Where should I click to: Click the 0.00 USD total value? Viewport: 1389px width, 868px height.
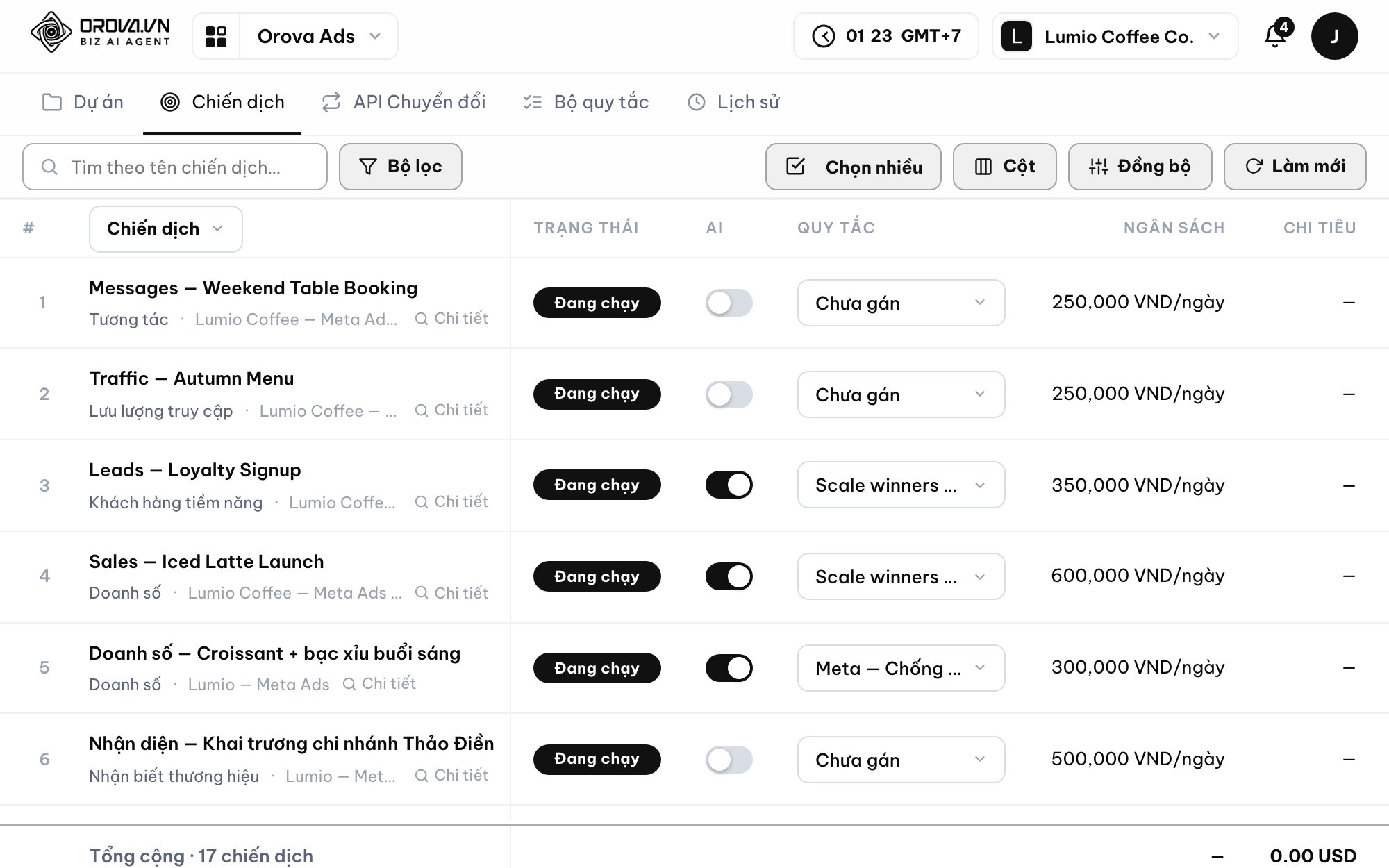coord(1313,856)
